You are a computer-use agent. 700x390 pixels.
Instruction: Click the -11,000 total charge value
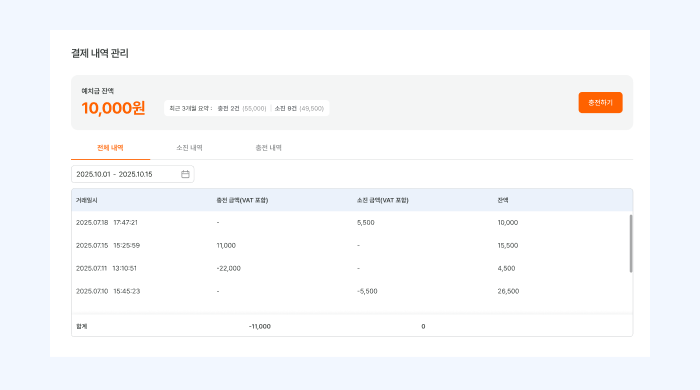260,326
